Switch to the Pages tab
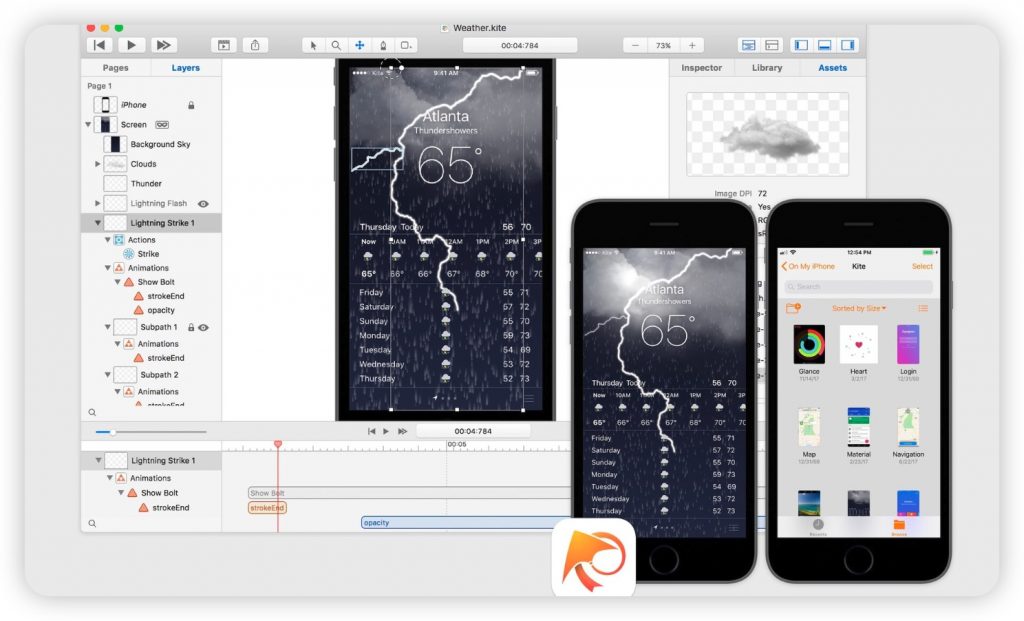This screenshot has width=1024, height=621. pos(115,67)
